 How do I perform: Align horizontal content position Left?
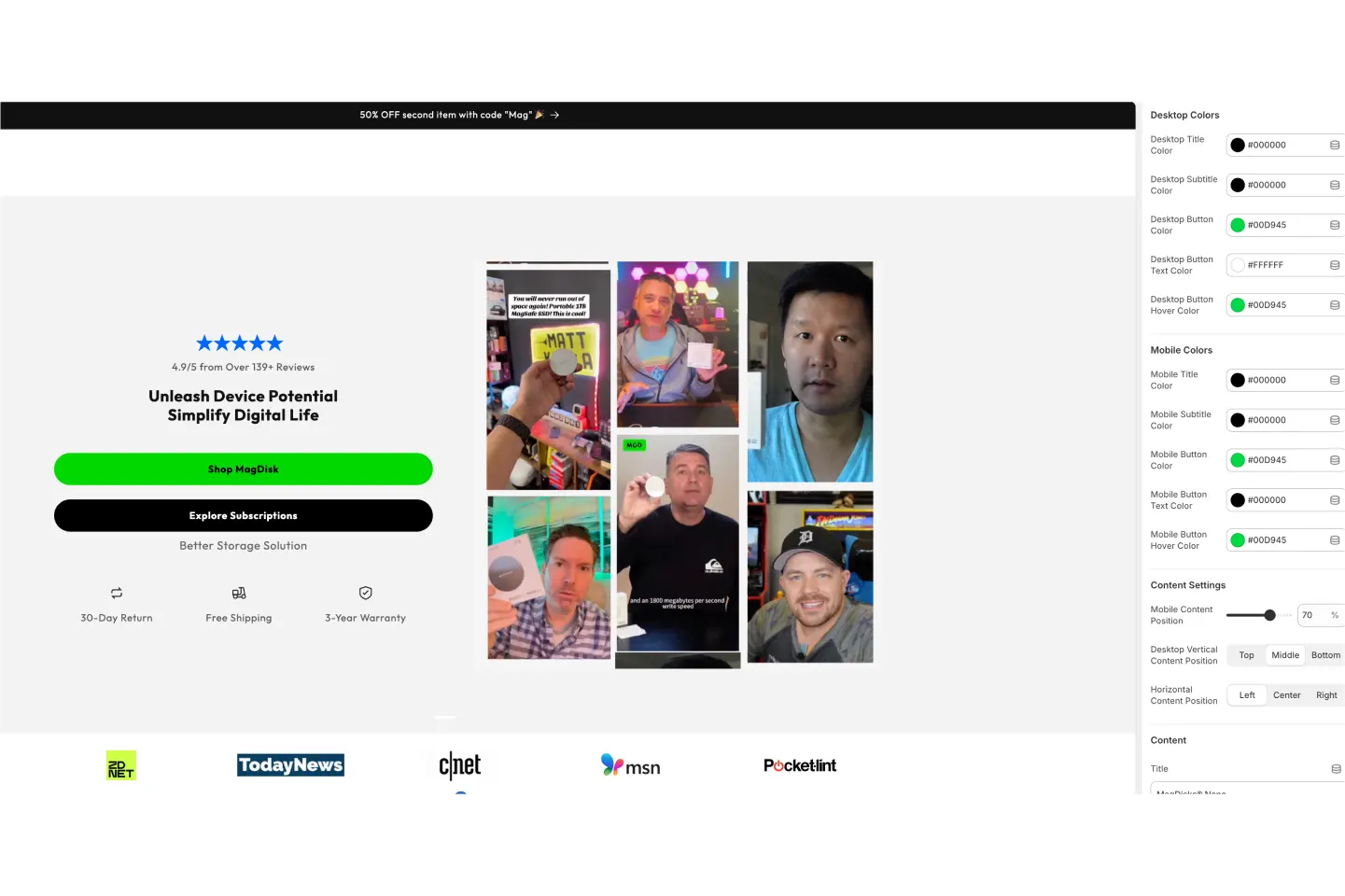click(1247, 695)
